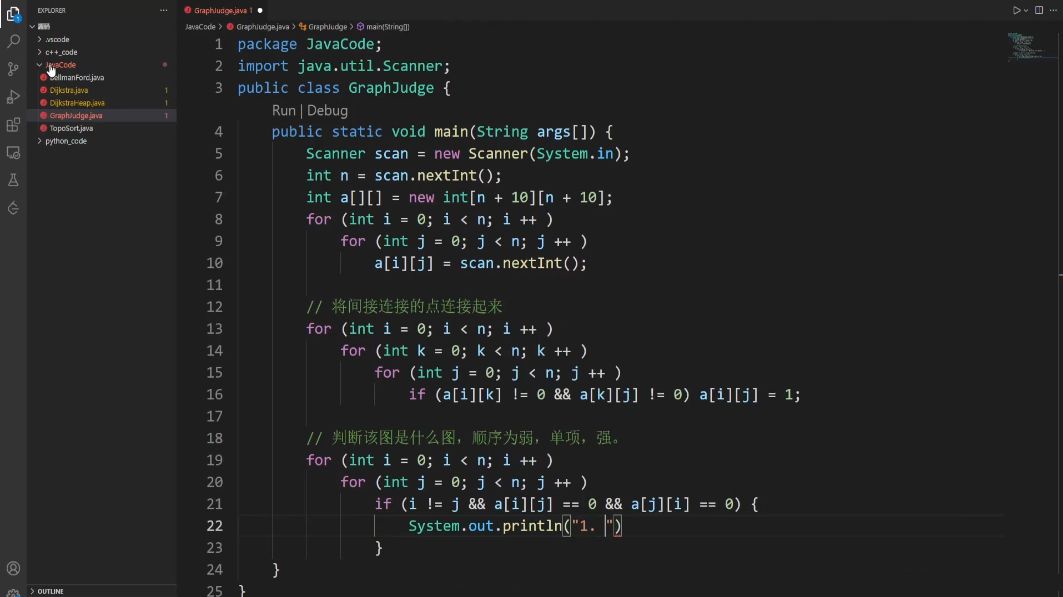The width and height of the screenshot is (1063, 597).
Task: Open the Source Control view
Action: [13, 69]
